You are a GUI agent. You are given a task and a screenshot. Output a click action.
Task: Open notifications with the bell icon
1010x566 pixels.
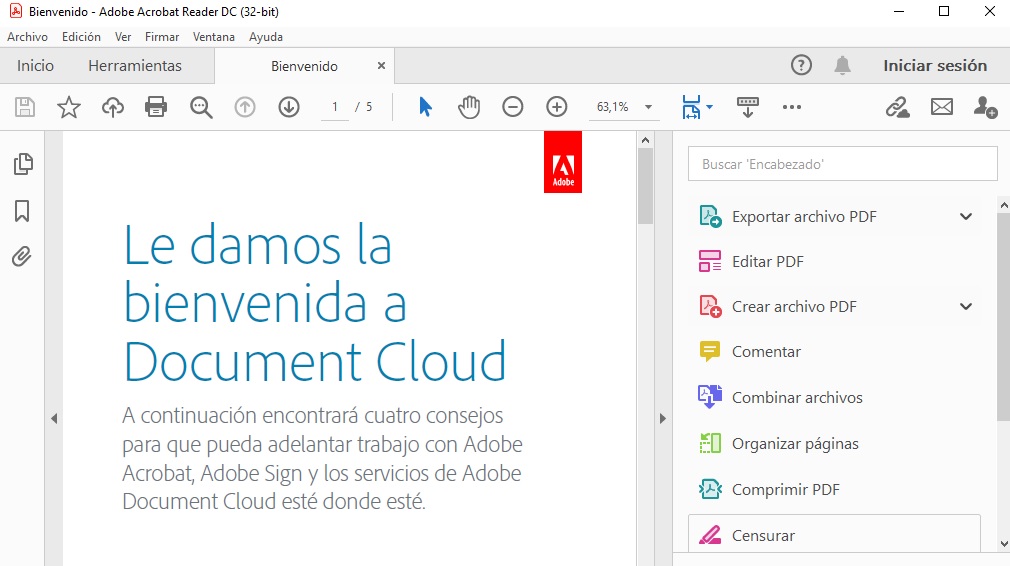coord(843,65)
